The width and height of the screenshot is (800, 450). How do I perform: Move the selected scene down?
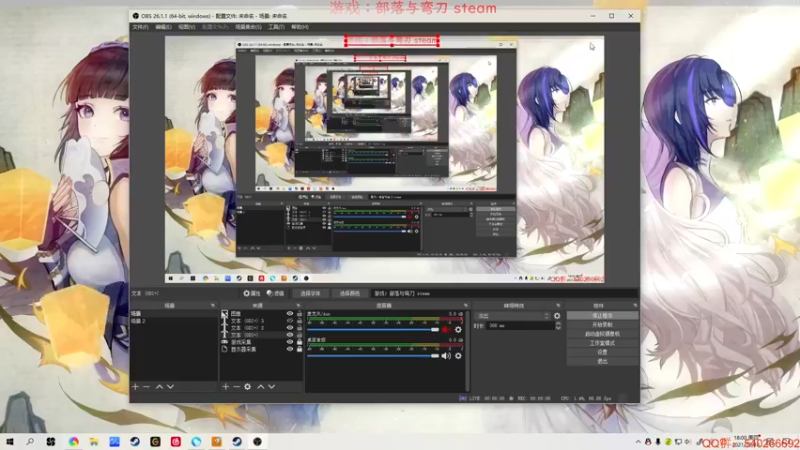(170, 387)
